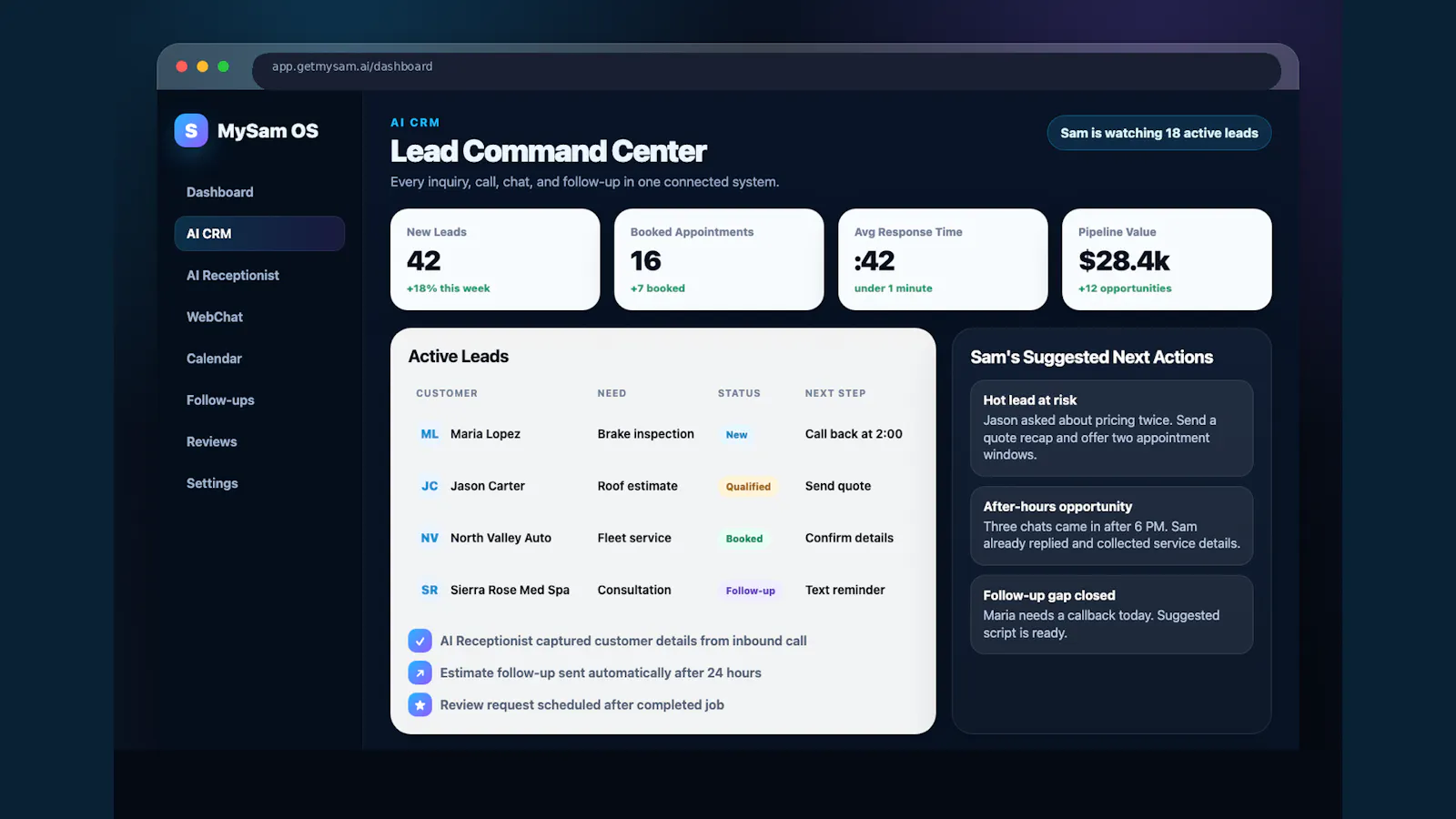Image resolution: width=1456 pixels, height=819 pixels.
Task: Click the NEED column header
Action: coord(612,393)
